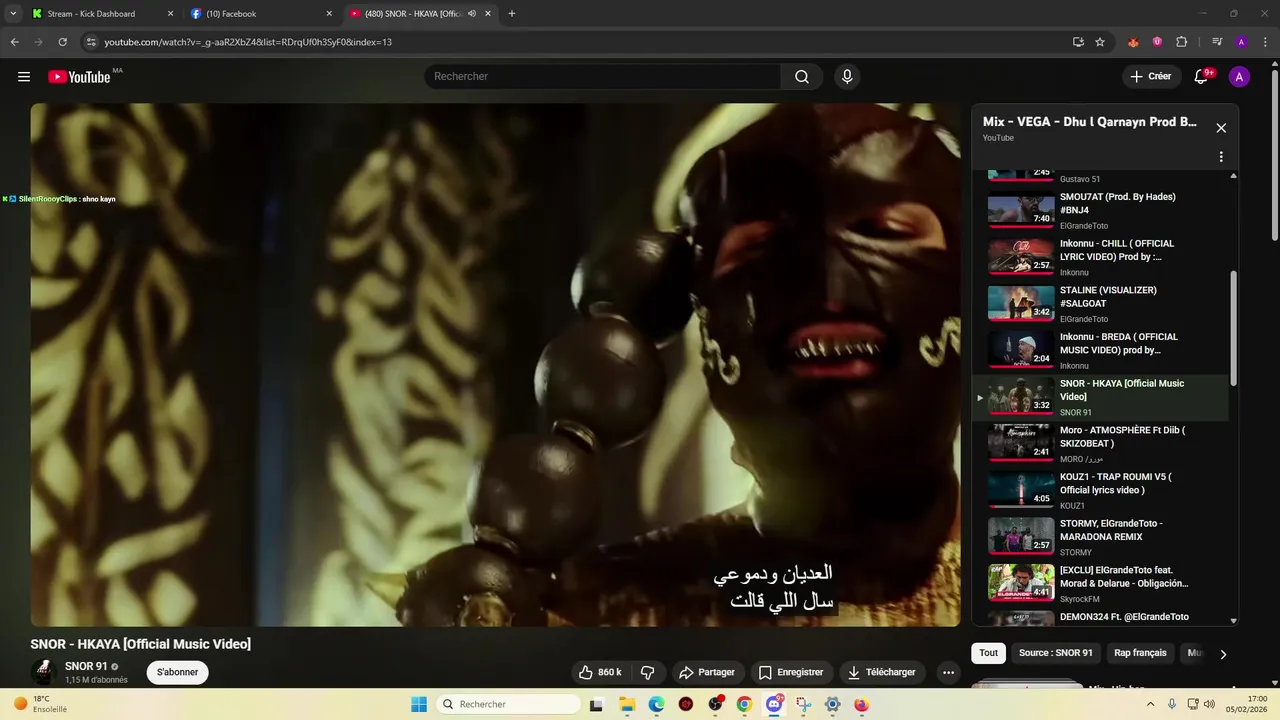Go to the YouTube home logo
Viewport: 1280px width, 720px height.
tap(79, 77)
